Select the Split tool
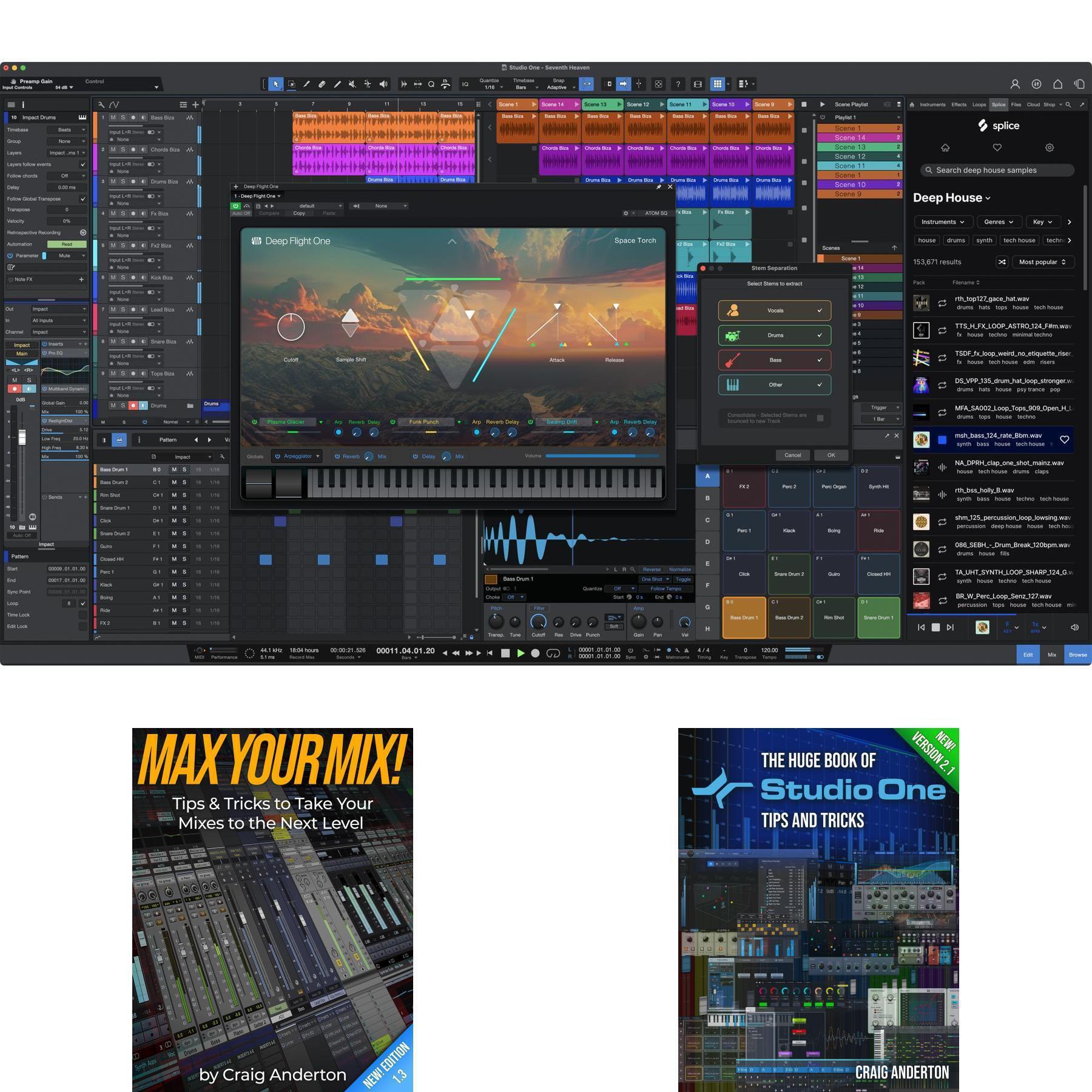 [307, 84]
